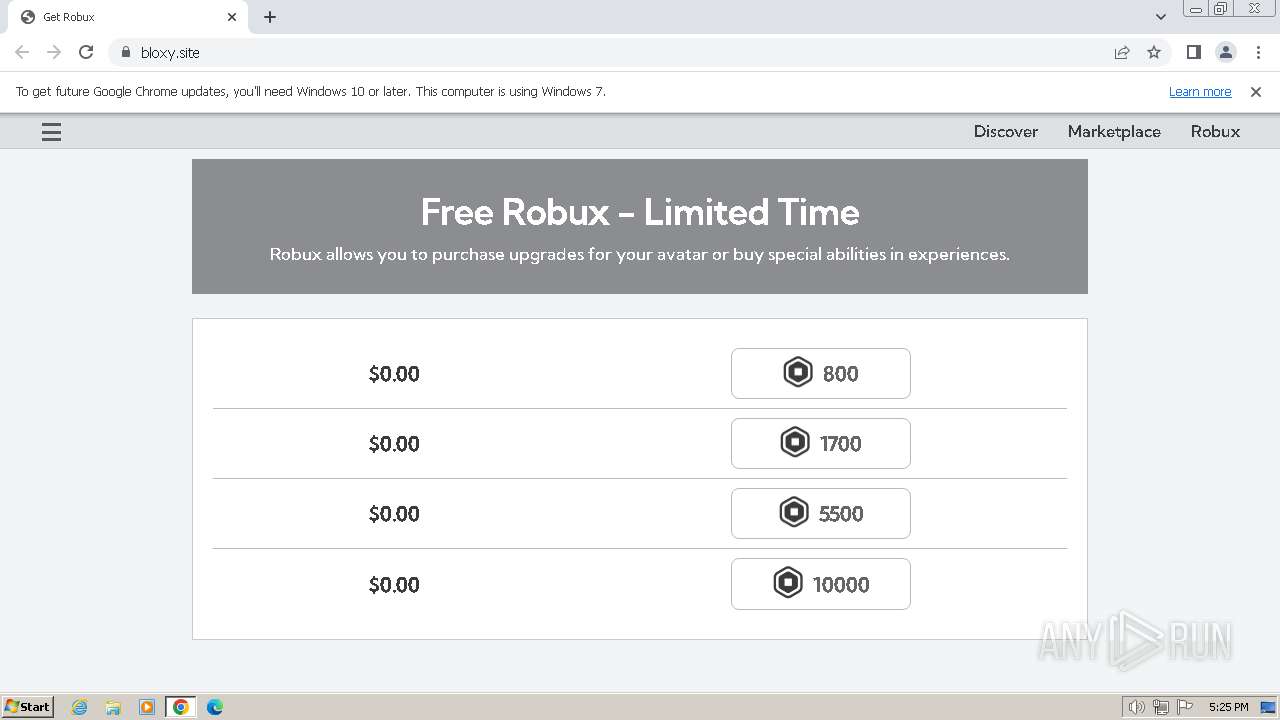1280x720 pixels.
Task: Click the address bar showing bloxy.site
Action: (600, 52)
